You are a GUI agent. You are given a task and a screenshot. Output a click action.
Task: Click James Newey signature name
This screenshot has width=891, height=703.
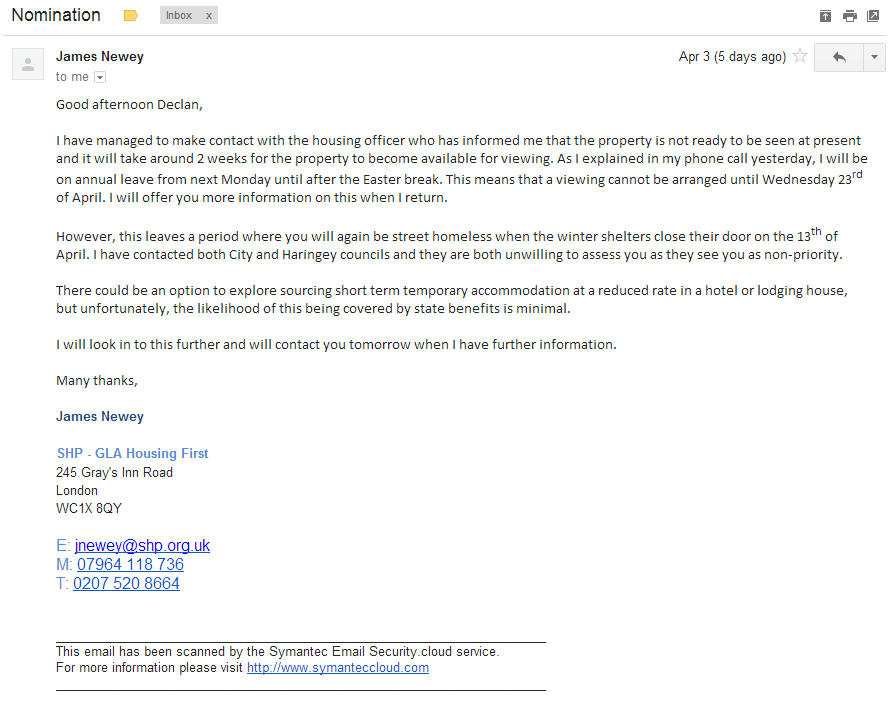[x=99, y=417]
